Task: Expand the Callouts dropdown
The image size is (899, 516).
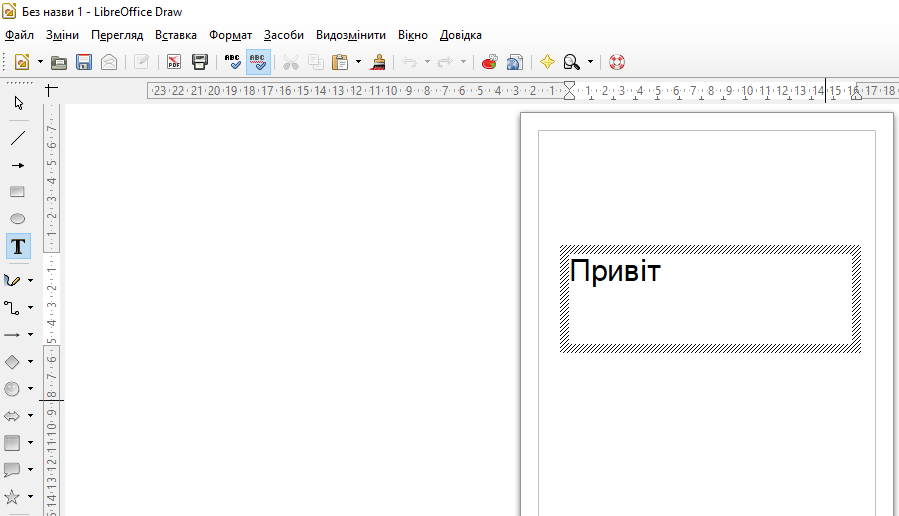Action: tap(30, 469)
